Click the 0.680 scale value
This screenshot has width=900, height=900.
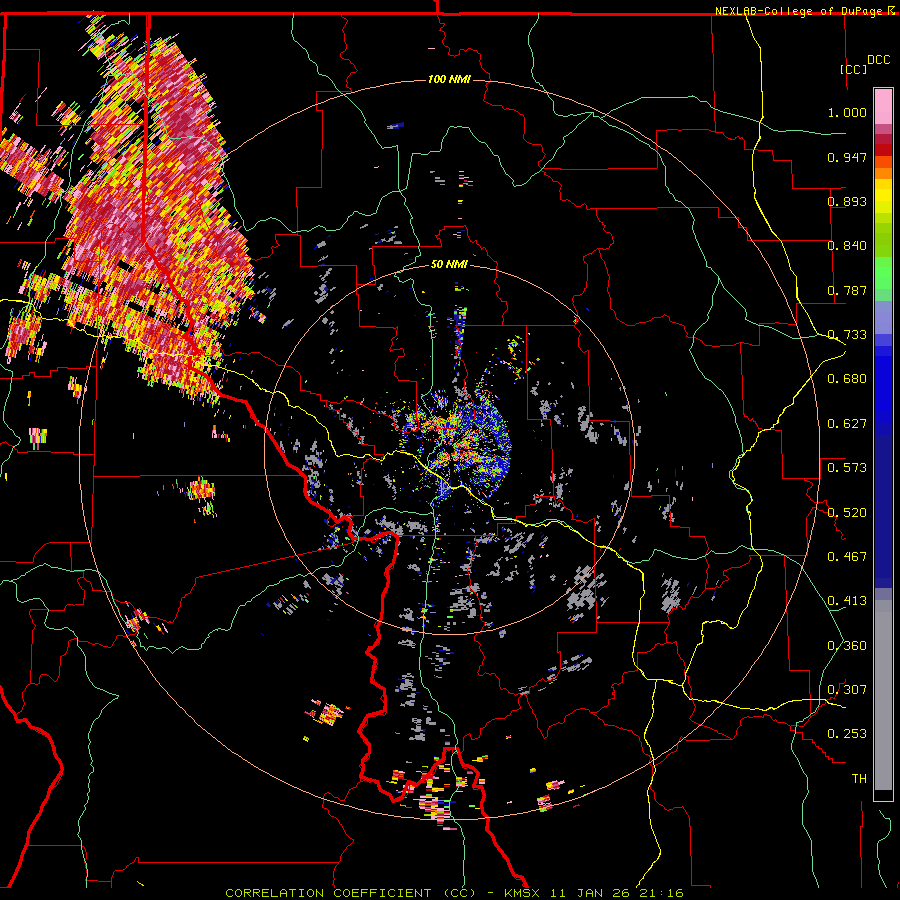[847, 379]
